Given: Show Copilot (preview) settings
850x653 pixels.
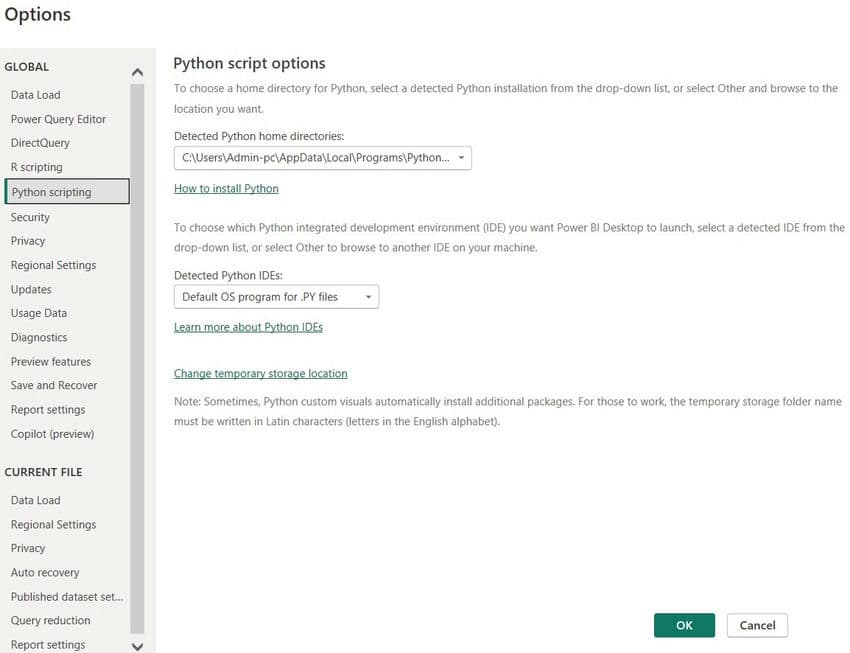Looking at the screenshot, I should pyautogui.click(x=52, y=434).
